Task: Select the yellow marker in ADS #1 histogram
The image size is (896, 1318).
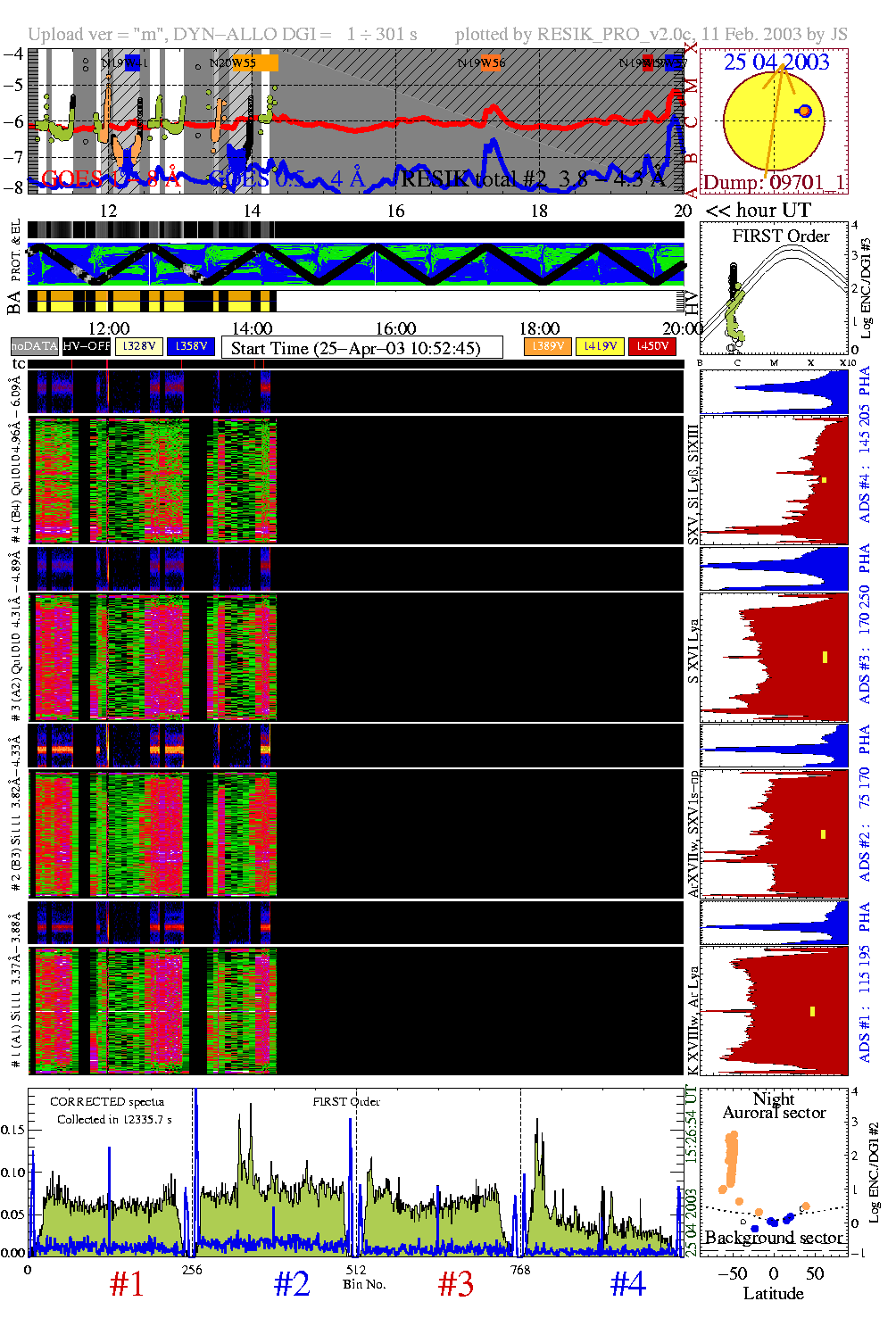Action: [x=812, y=1011]
